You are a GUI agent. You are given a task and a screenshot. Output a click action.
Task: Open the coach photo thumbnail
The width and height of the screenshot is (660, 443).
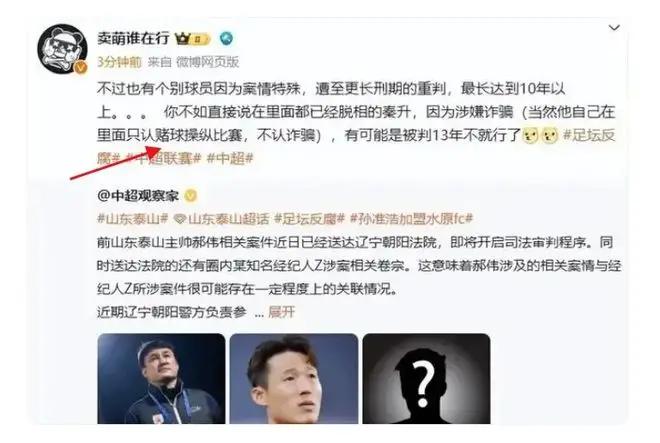pos(161,379)
